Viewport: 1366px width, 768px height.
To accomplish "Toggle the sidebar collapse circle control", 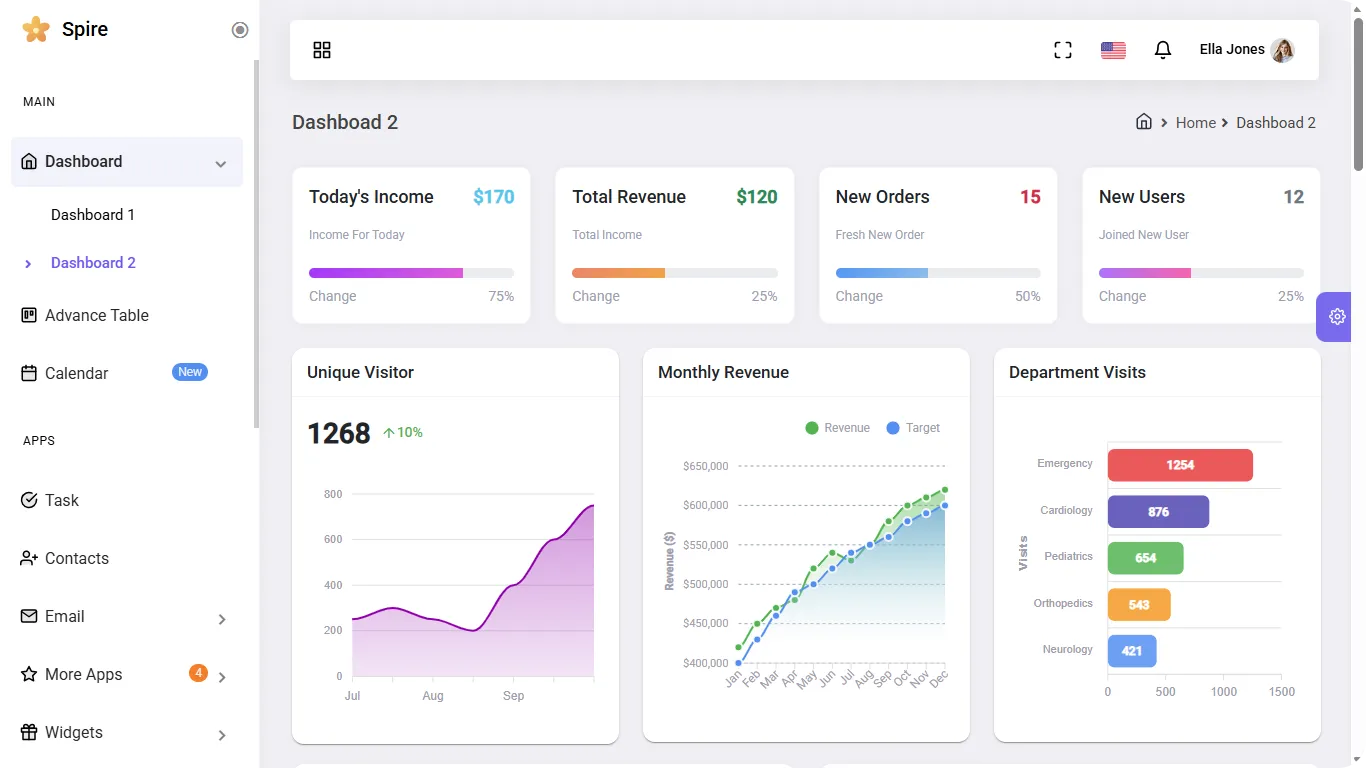I will pyautogui.click(x=240, y=30).
